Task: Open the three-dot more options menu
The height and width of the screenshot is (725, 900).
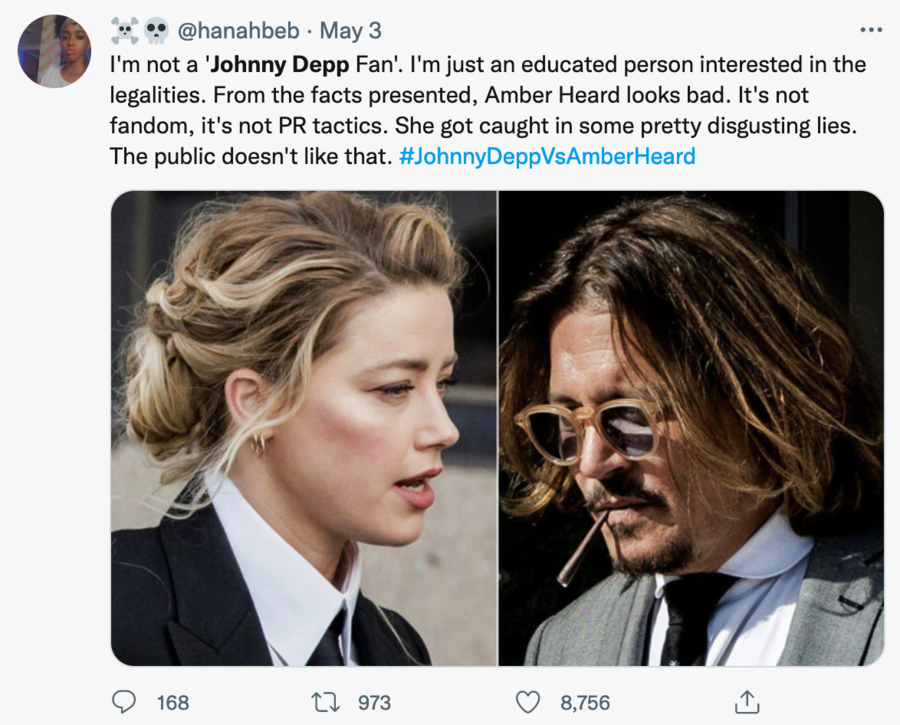Action: [871, 30]
